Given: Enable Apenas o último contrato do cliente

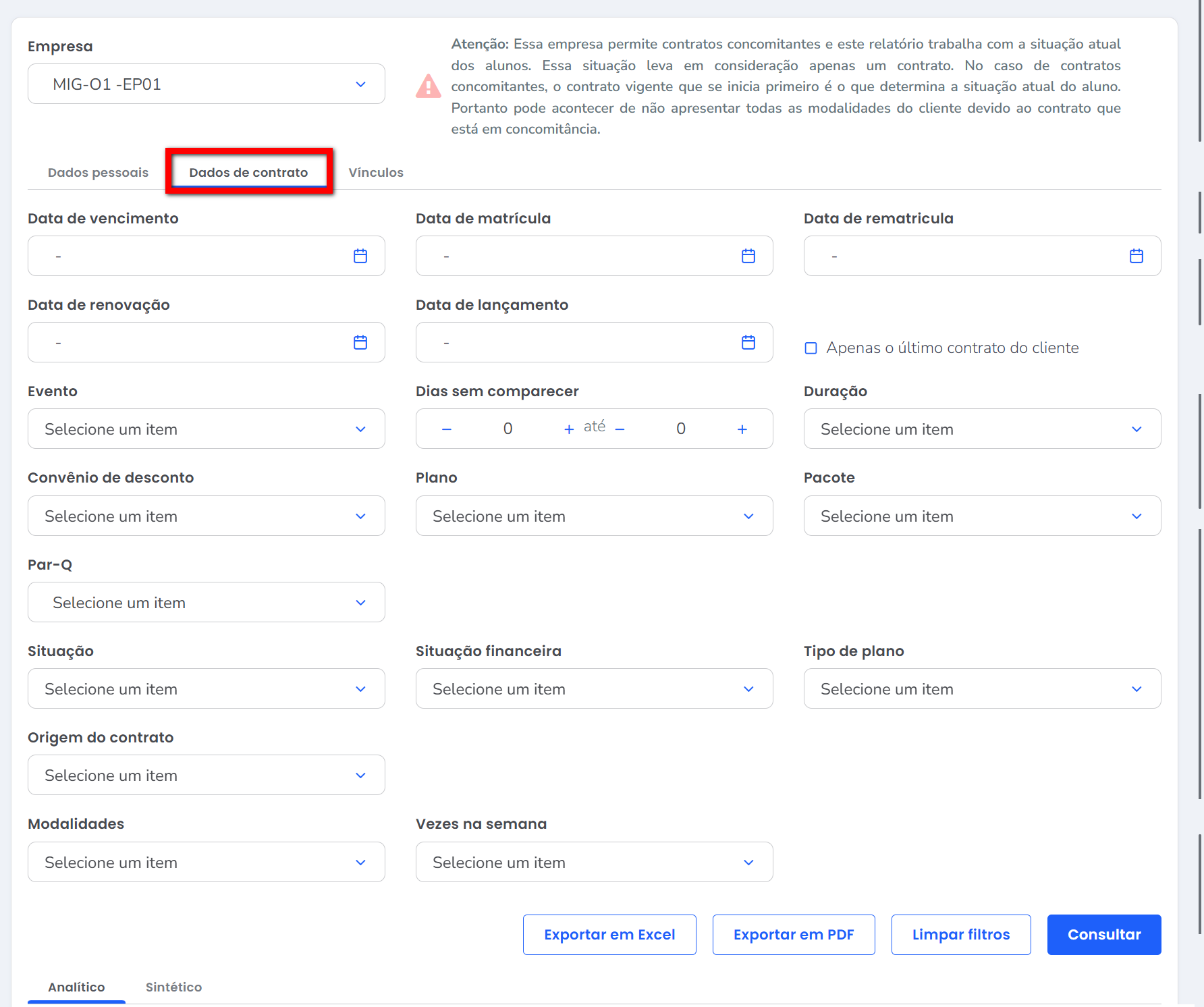Looking at the screenshot, I should pos(811,348).
